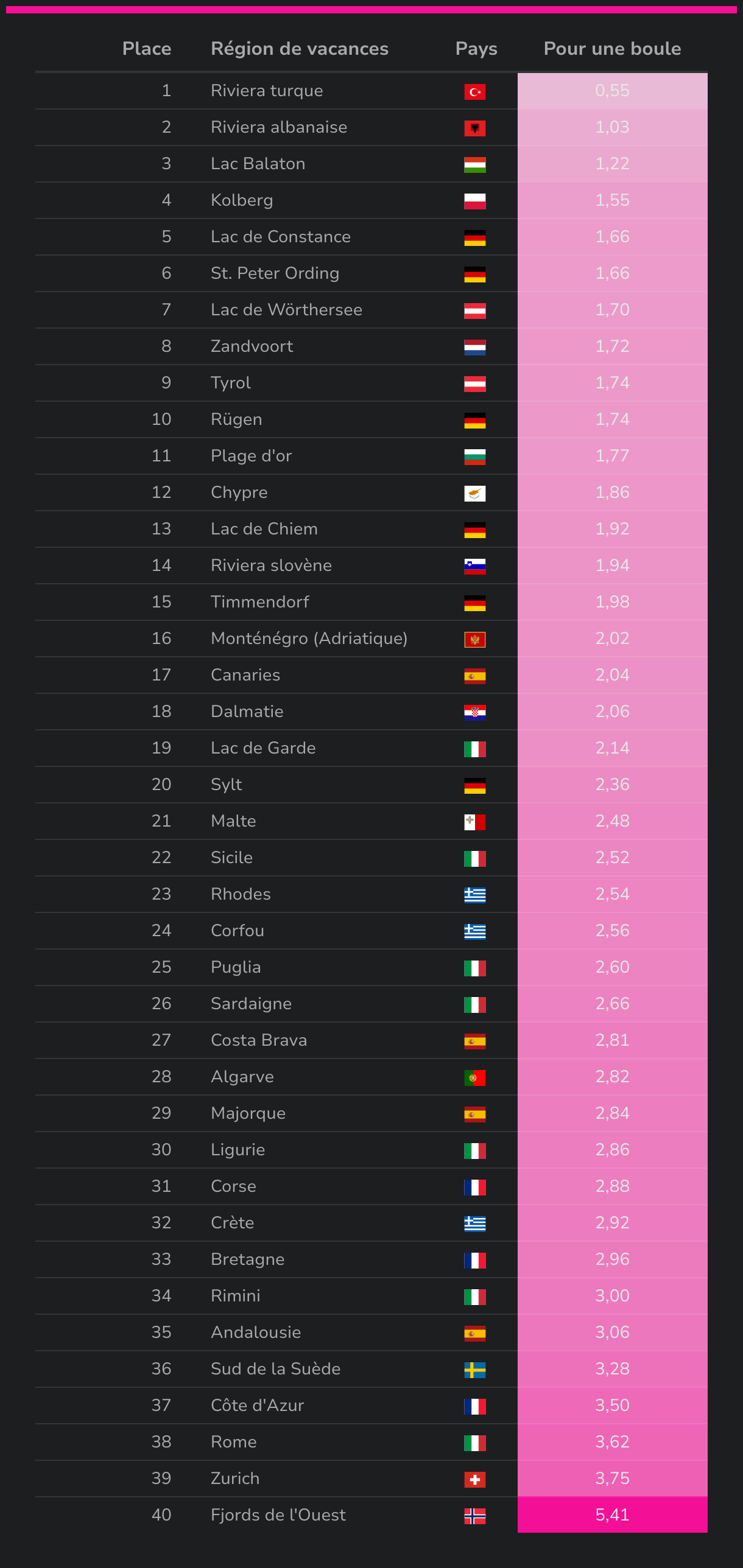Click the Côte d'Azur region name
The image size is (743, 1568).
click(257, 1405)
